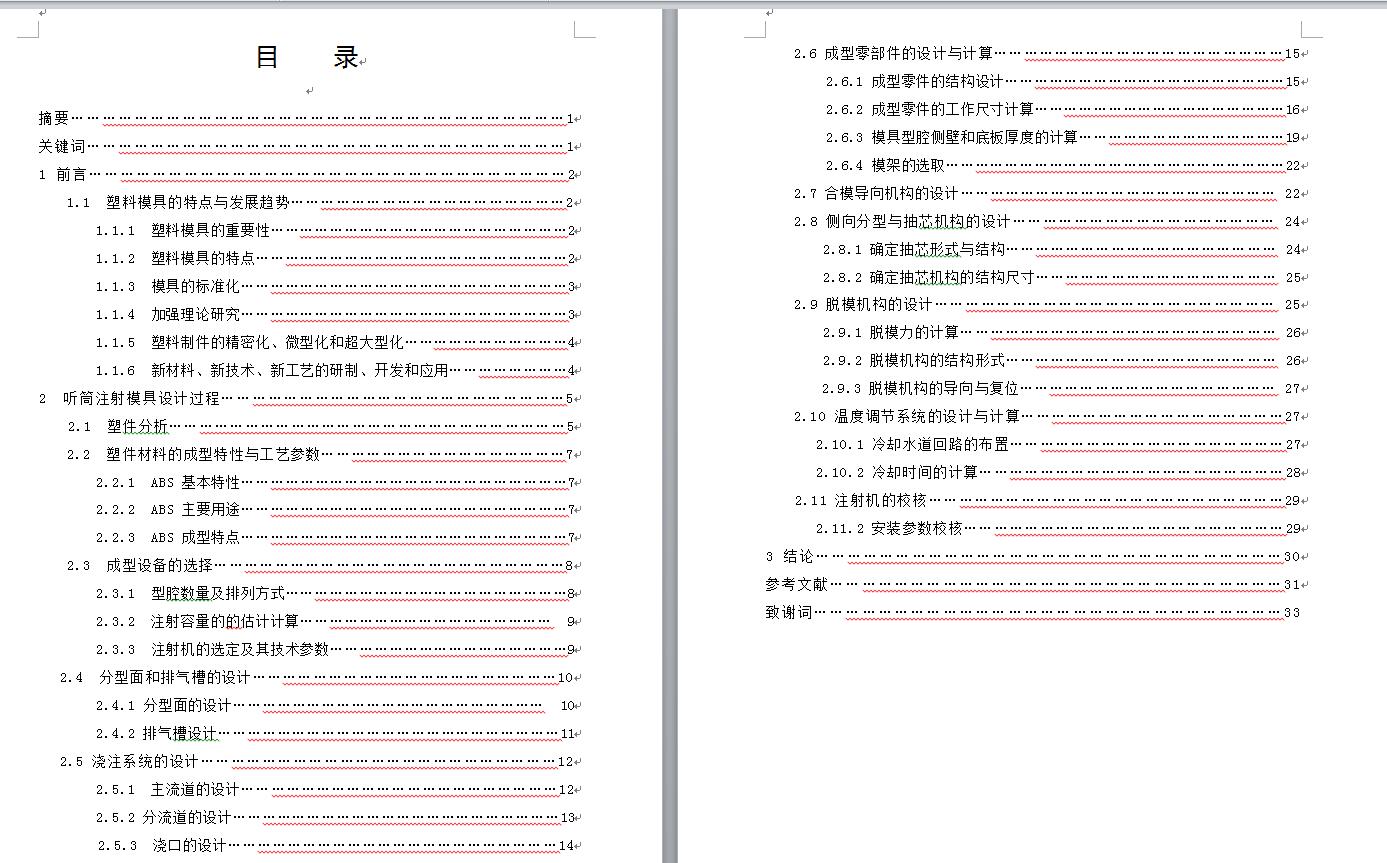1387x863 pixels.
Task: Click entry 2.6.4 模架的选取
Action: click(x=1063, y=165)
